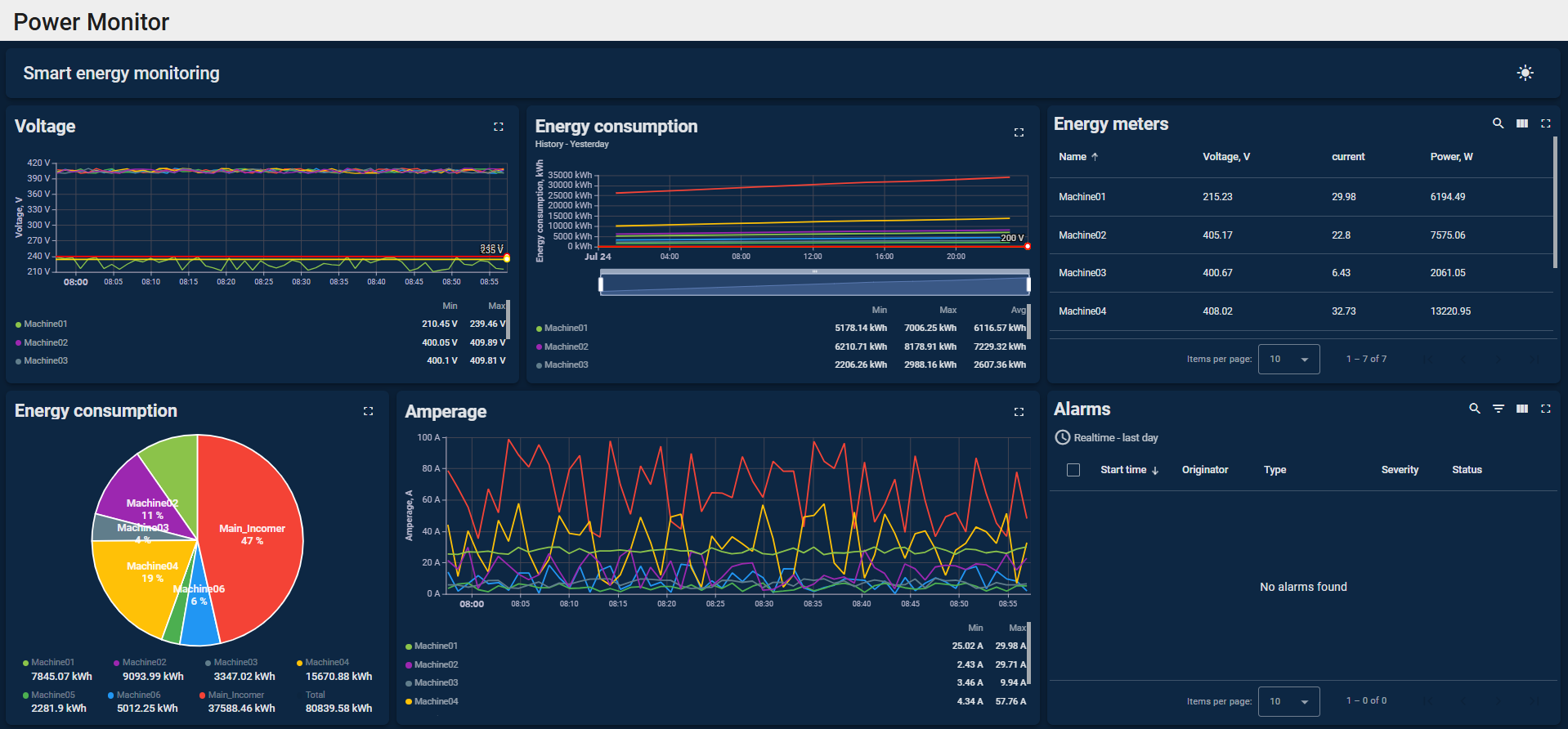Search alarms using the magnifier icon
1568x729 pixels.
point(1474,409)
